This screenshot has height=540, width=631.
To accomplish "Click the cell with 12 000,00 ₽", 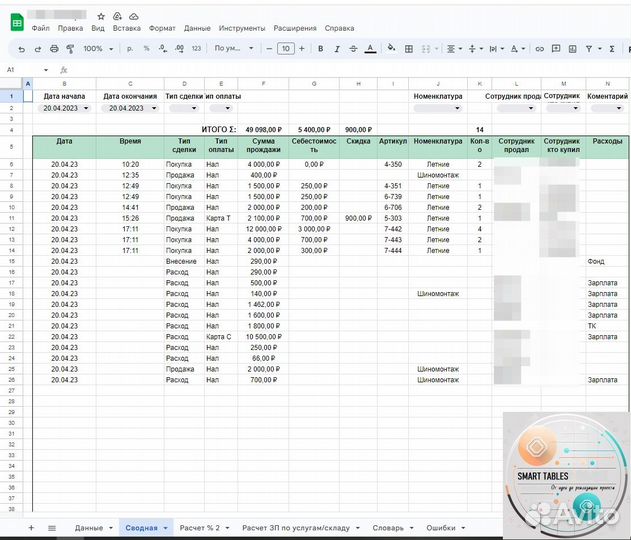I will pyautogui.click(x=263, y=229).
